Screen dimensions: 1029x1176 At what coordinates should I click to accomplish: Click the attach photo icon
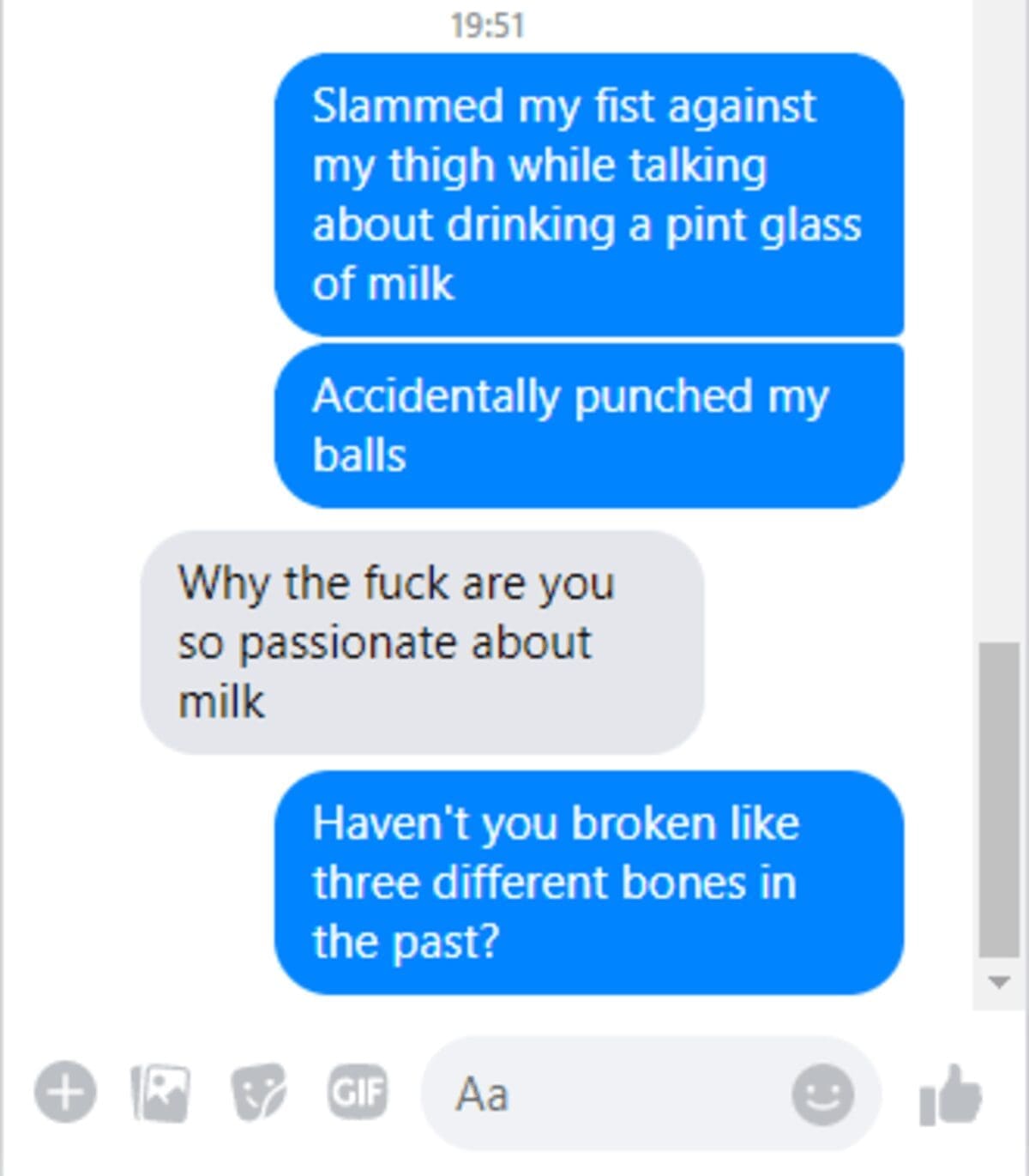click(x=160, y=1093)
